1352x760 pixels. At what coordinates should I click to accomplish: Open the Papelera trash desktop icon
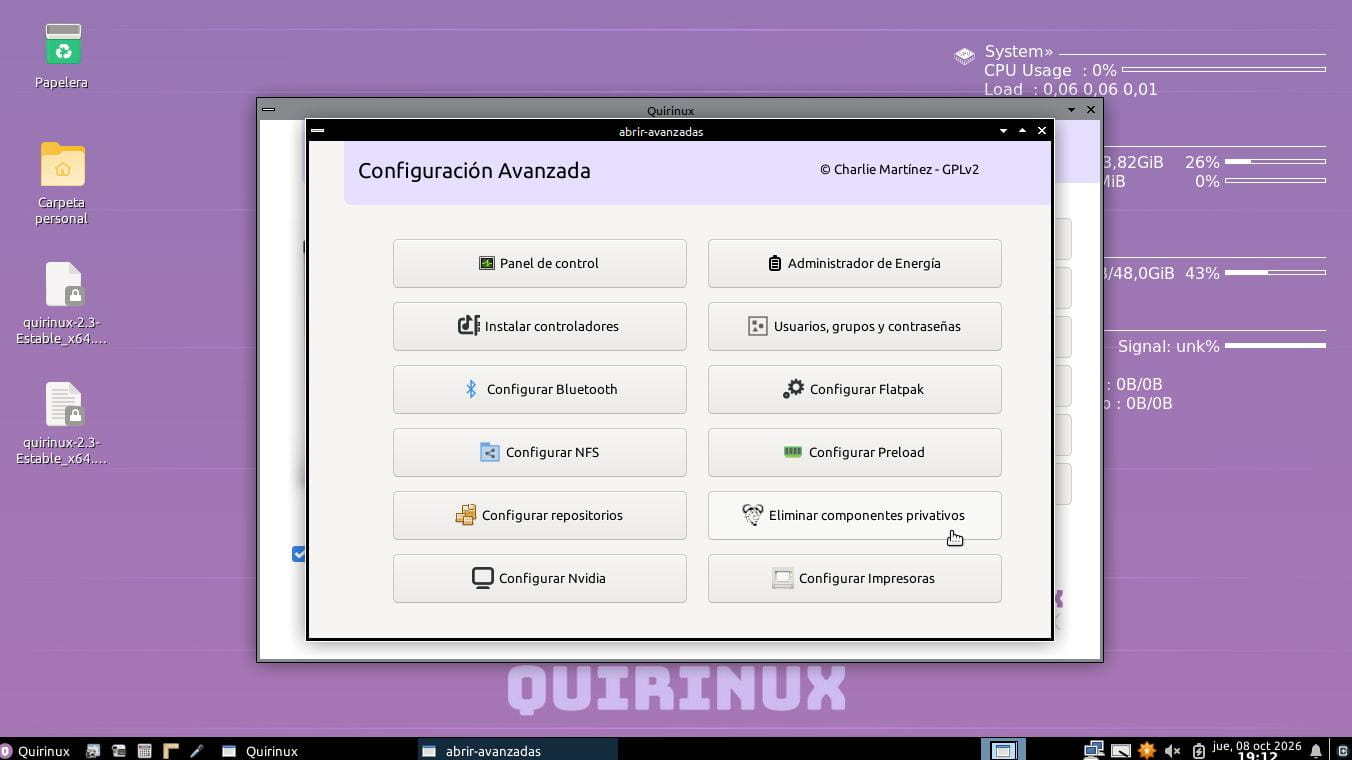63,55
